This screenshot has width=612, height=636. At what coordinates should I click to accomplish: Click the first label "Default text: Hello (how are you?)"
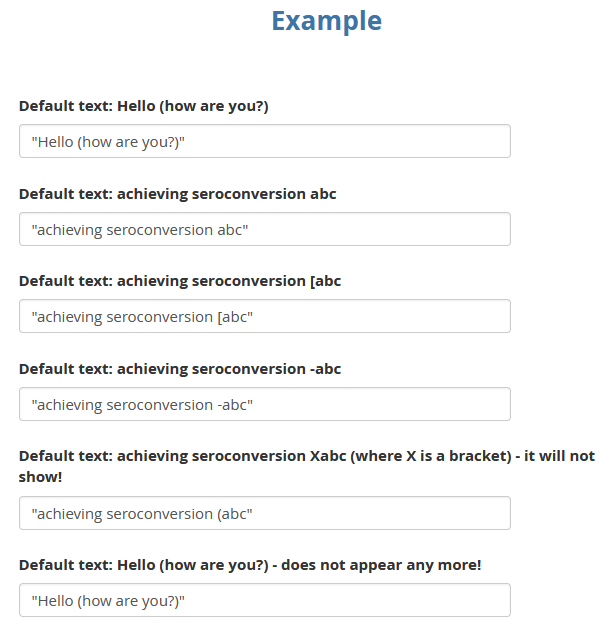[143, 106]
